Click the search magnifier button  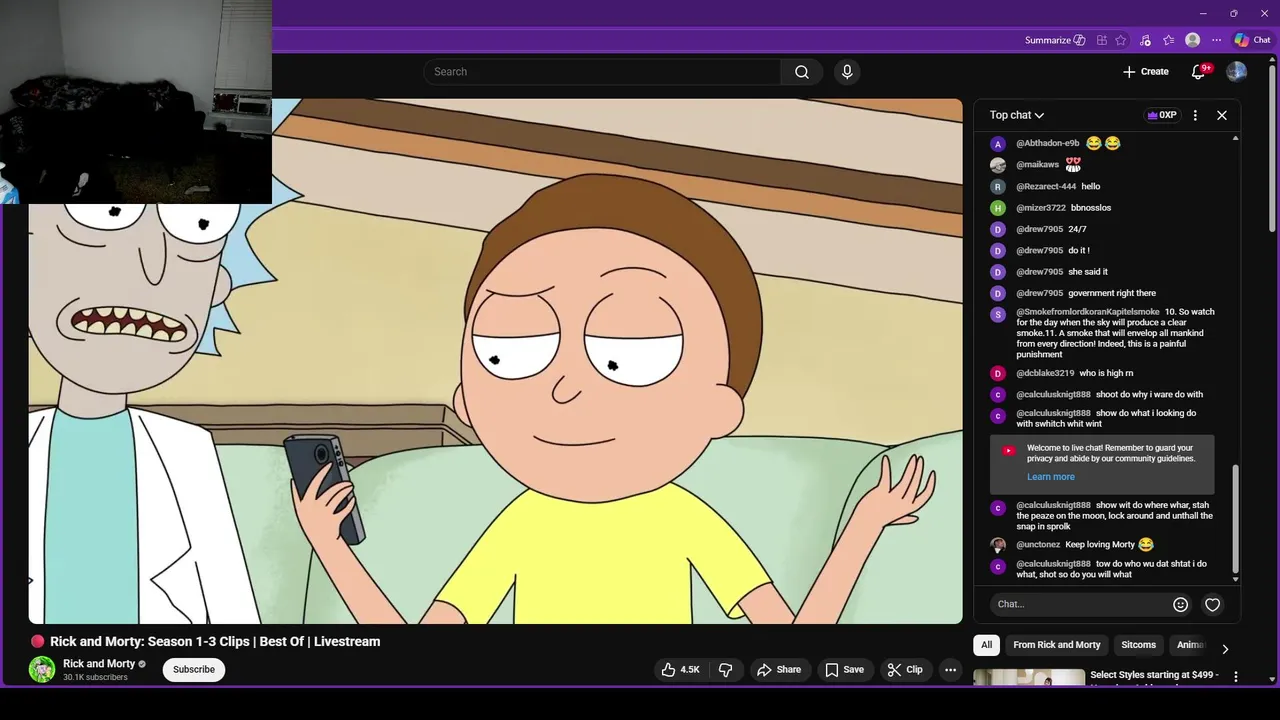(x=802, y=72)
